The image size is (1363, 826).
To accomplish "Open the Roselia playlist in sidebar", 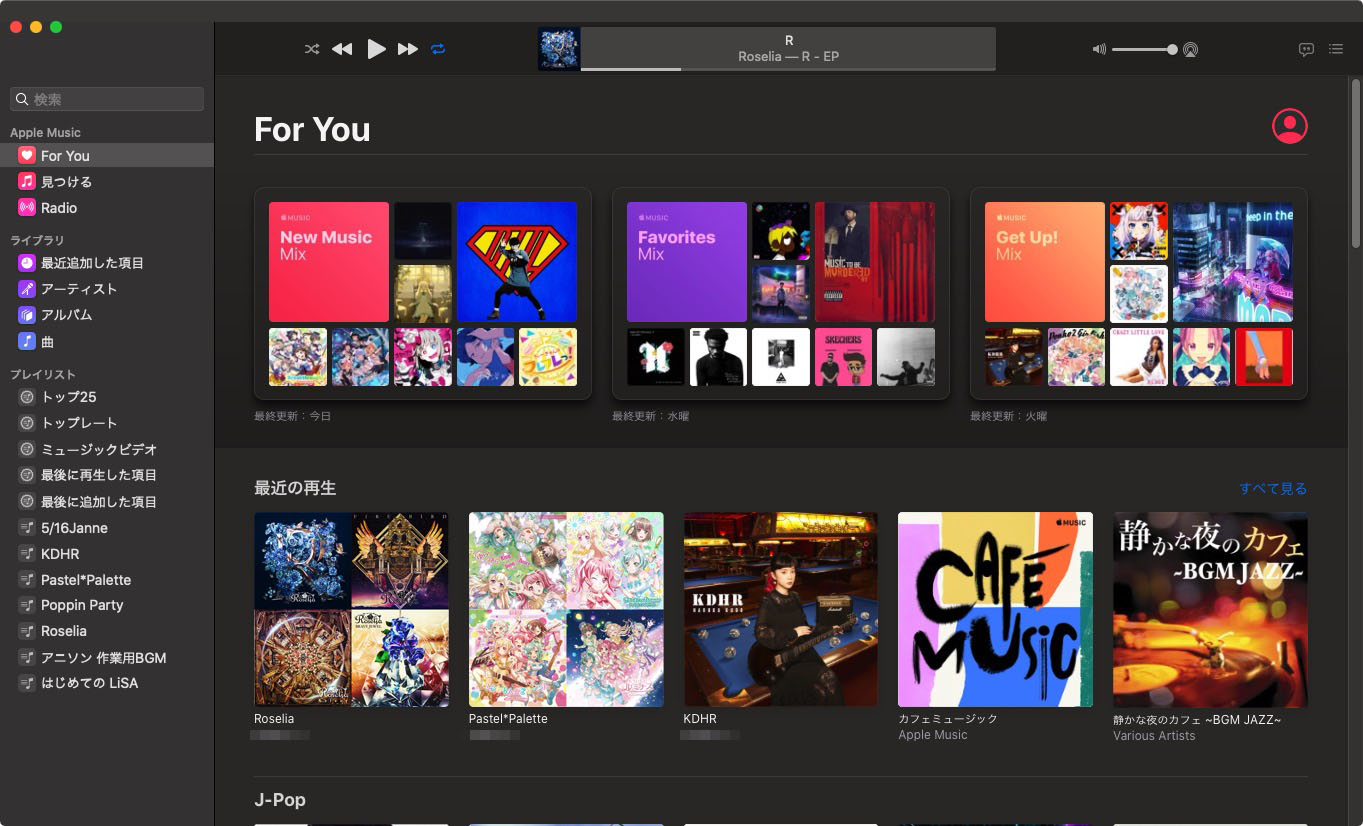I will coord(107,631).
